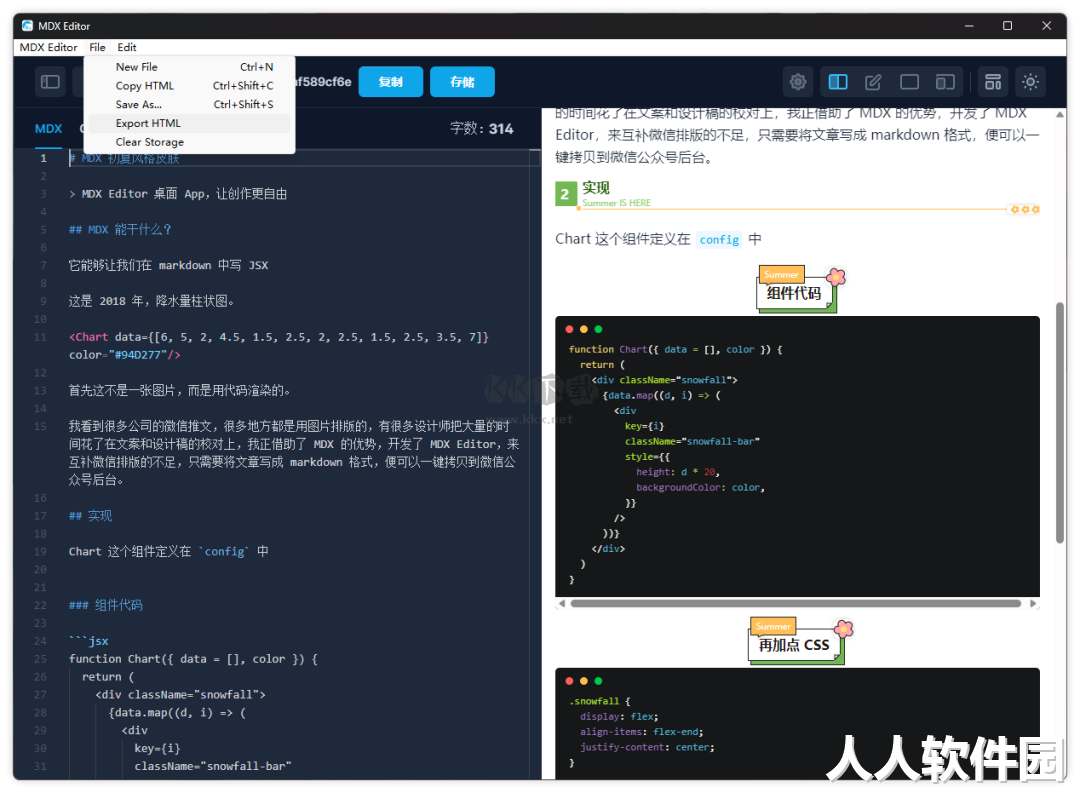Select Save As... in the File menu
This screenshot has width=1080, height=793.
point(189,104)
